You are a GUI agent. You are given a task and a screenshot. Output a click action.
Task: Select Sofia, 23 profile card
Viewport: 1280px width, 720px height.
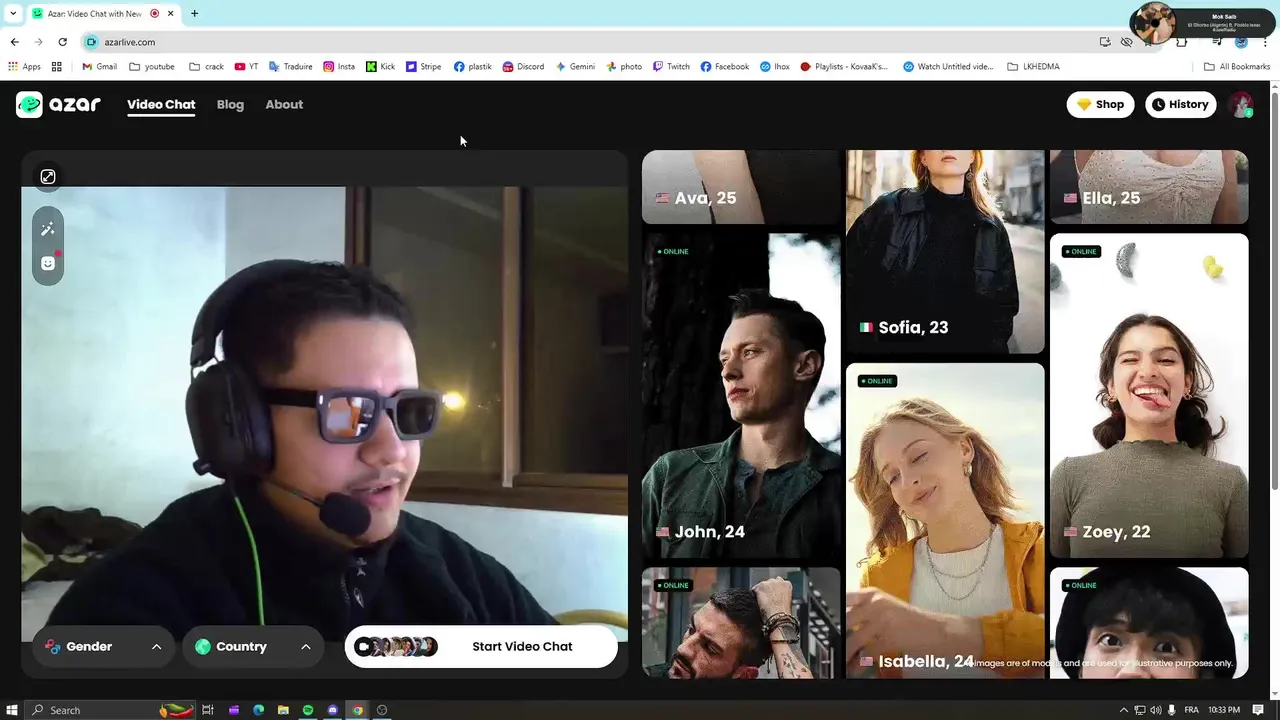[945, 252]
